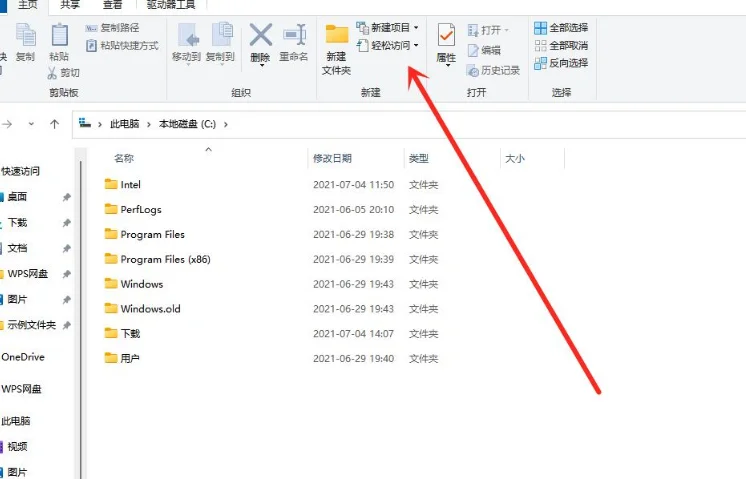Select the Program Files (x86) folder
The image size is (746, 479).
point(165,259)
